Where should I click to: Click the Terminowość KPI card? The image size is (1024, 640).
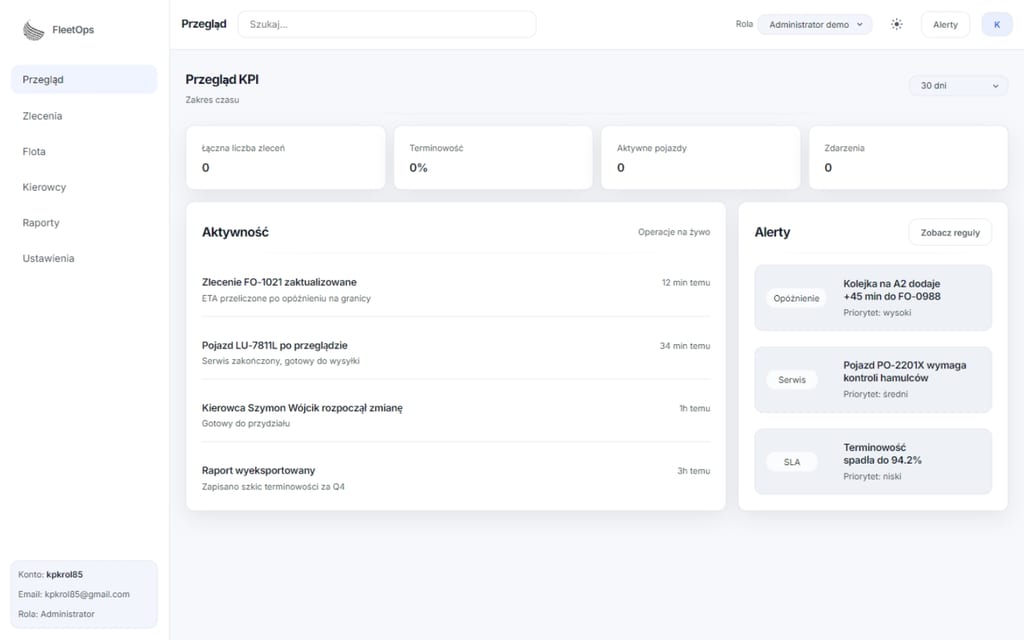click(493, 157)
